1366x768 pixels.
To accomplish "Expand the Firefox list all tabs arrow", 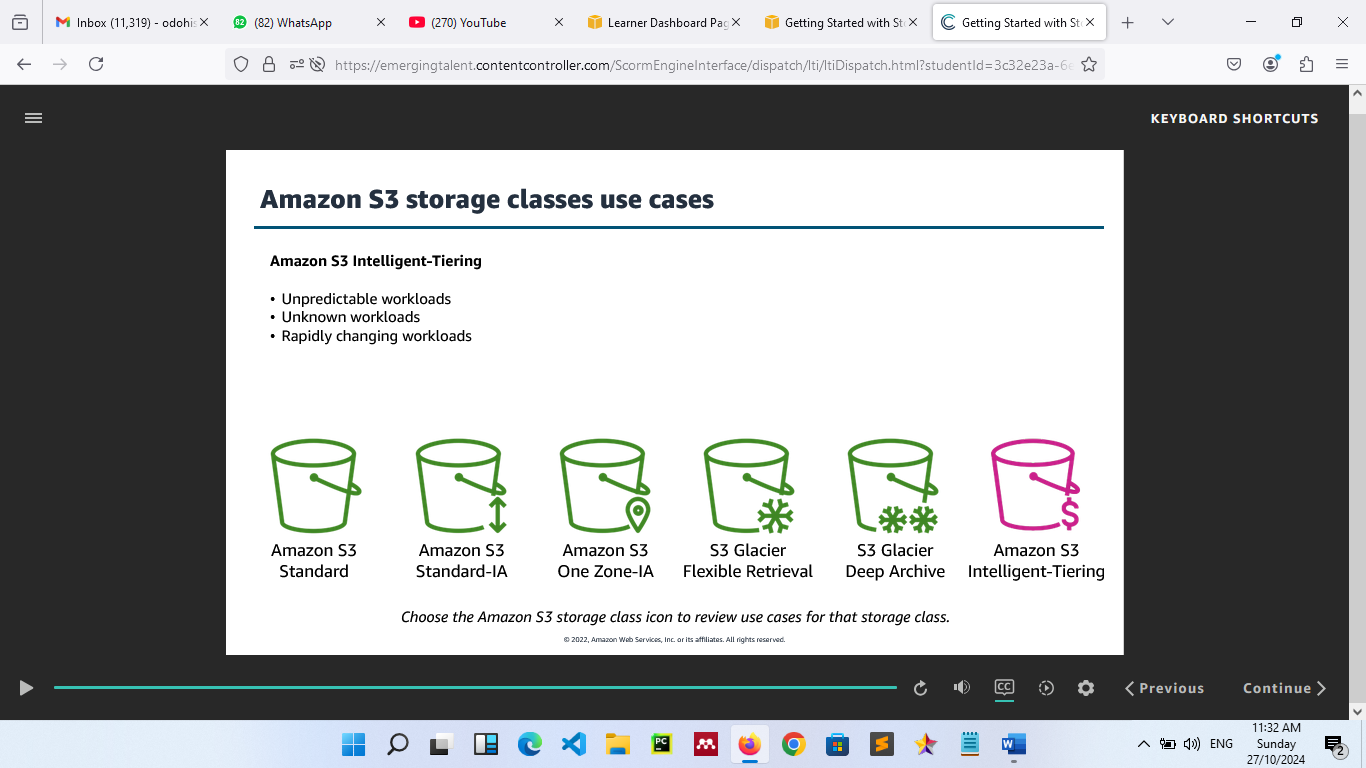I will click(1167, 22).
